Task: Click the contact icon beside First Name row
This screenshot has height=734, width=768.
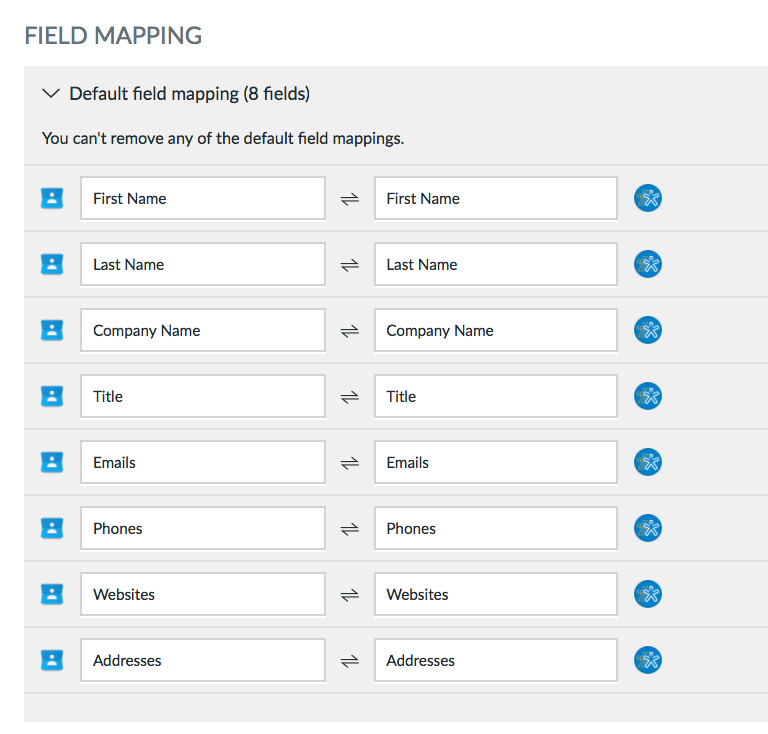Action: [x=52, y=198]
